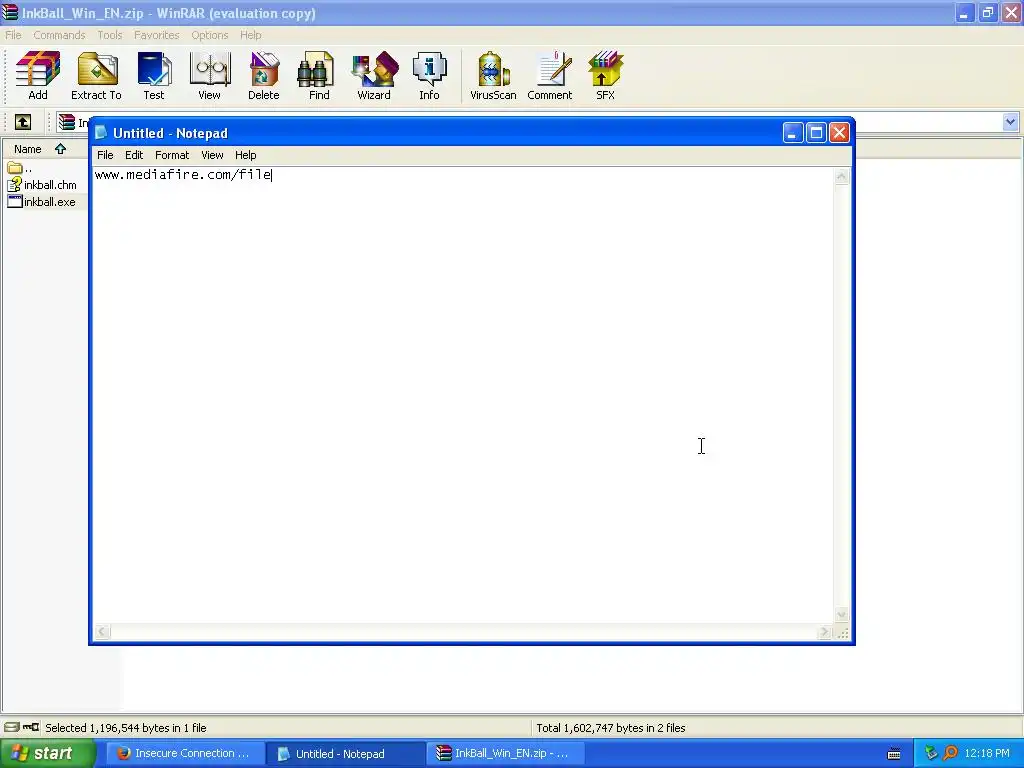Click the orange magnifier system tray icon
Screen dimensions: 1024x768
(951, 754)
